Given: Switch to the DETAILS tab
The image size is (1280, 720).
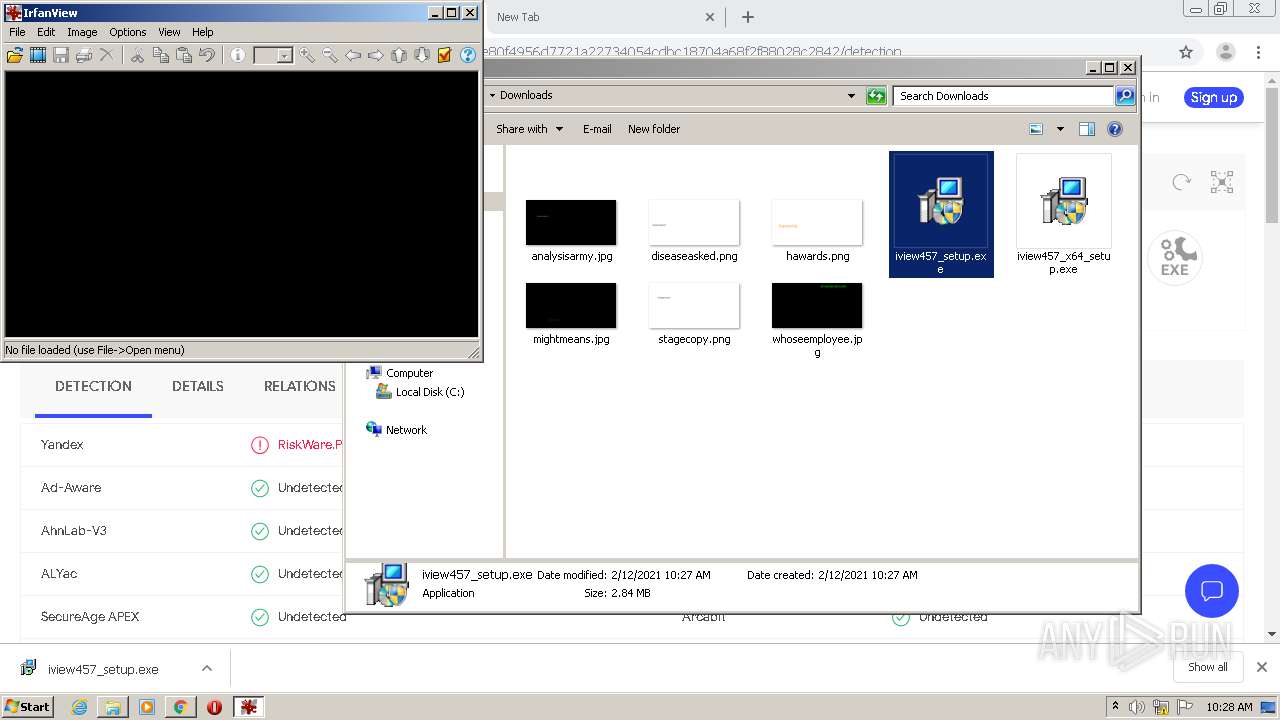Looking at the screenshot, I should [x=198, y=386].
